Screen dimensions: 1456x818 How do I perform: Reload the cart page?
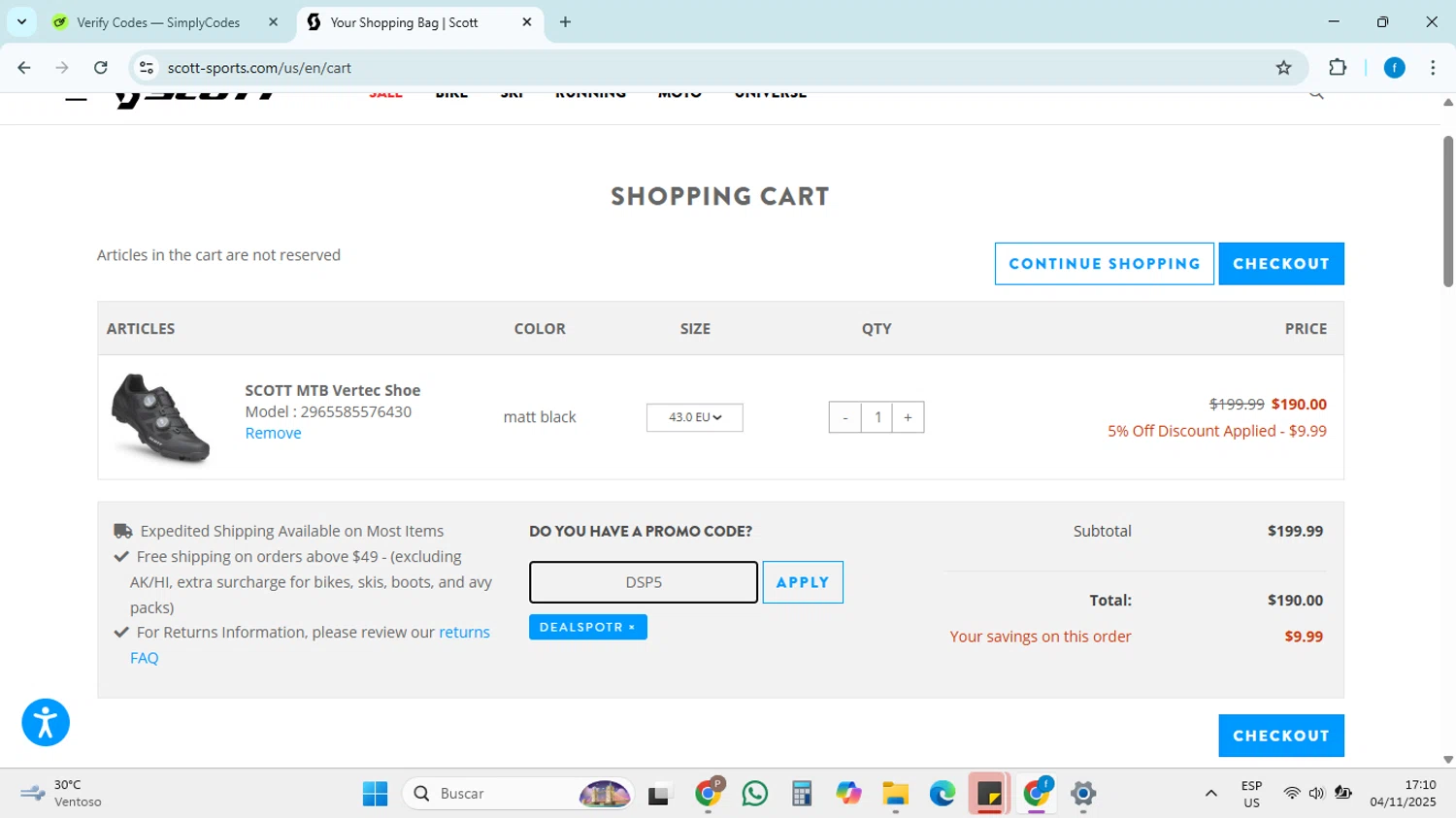[101, 68]
